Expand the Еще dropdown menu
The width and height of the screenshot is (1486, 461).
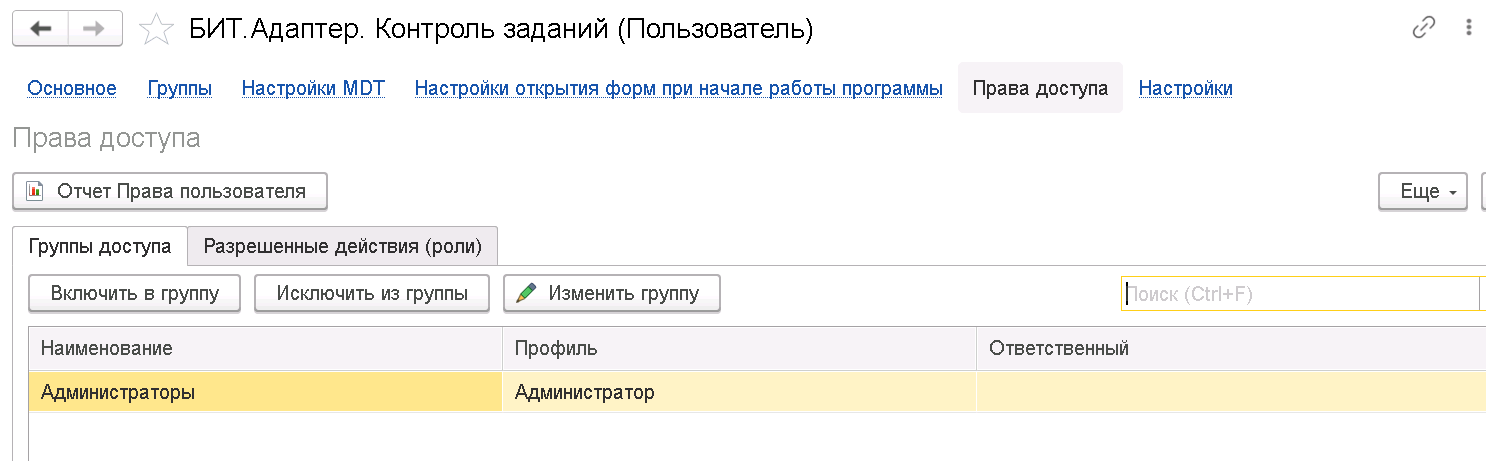(1423, 191)
